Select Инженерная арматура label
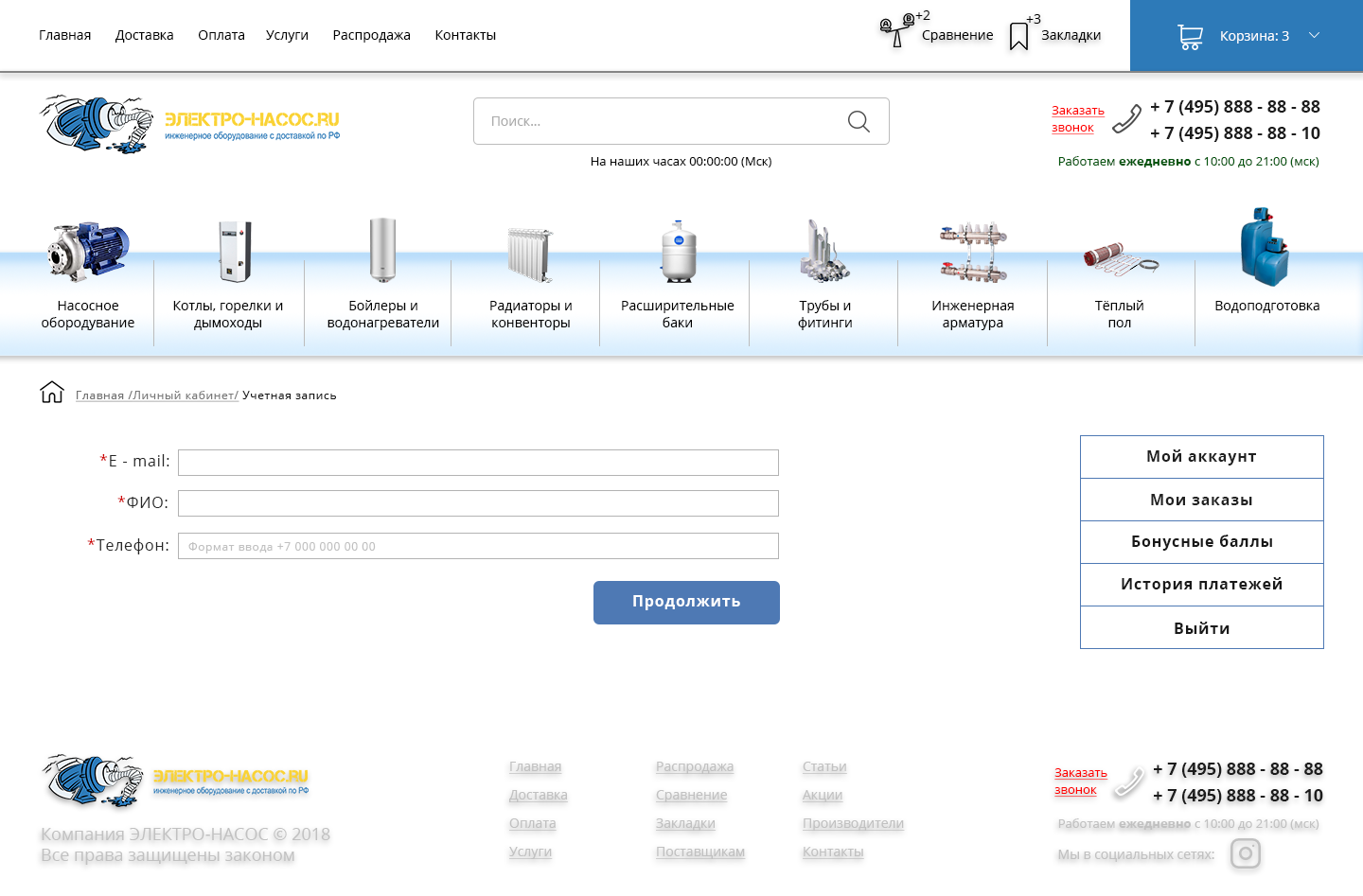This screenshot has width=1363, height=896. coord(973,314)
